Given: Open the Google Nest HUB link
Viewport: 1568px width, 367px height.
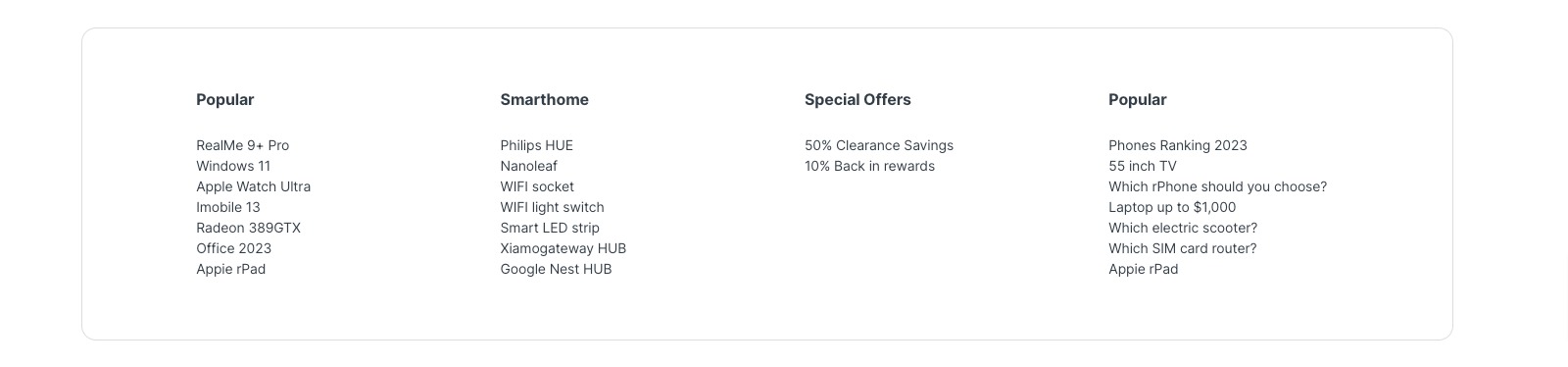Looking at the screenshot, I should pyautogui.click(x=556, y=269).
